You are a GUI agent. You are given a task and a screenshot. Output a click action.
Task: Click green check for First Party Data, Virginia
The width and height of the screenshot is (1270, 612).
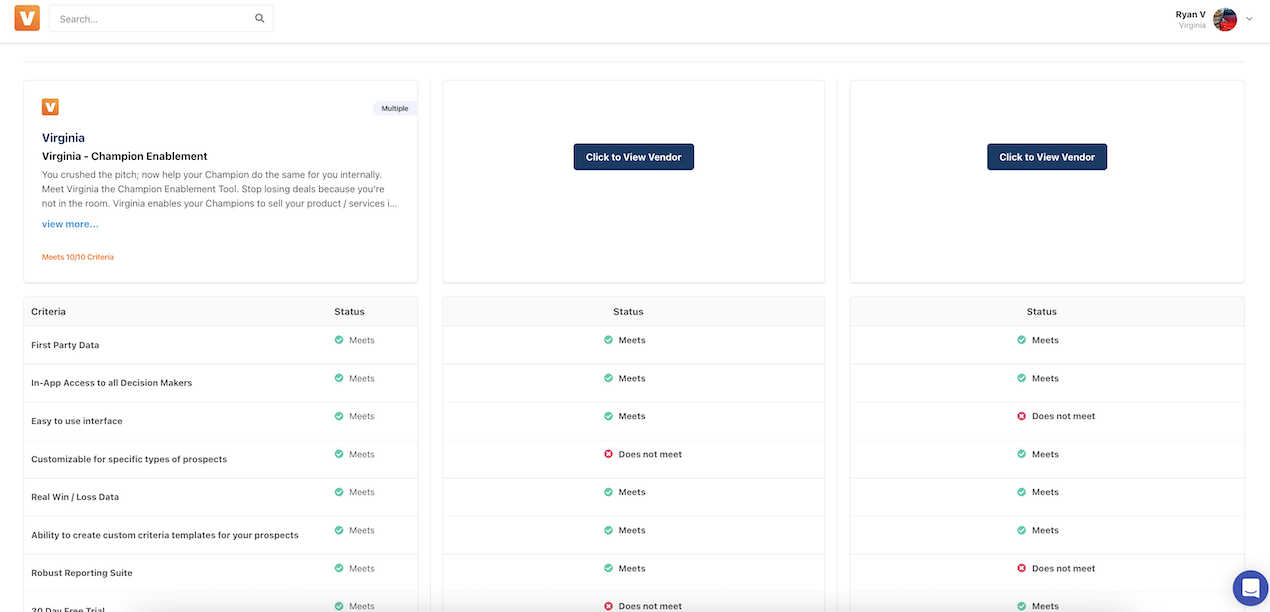[339, 340]
